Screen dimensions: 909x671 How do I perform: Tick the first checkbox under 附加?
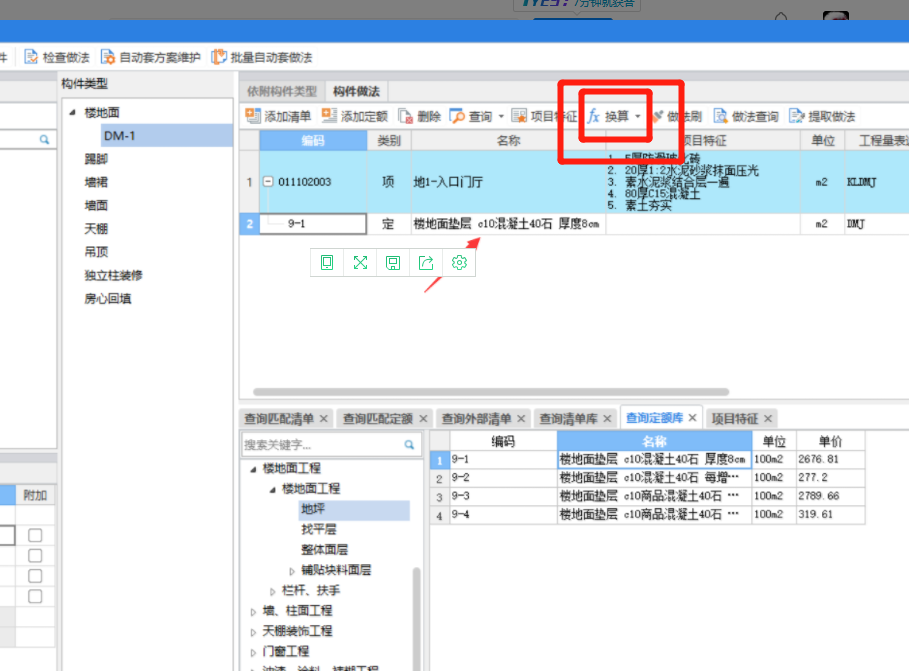pyautogui.click(x=35, y=535)
